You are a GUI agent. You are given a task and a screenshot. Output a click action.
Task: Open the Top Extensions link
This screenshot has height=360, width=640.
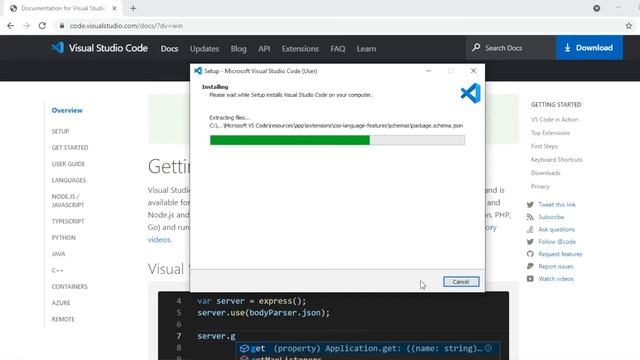click(x=550, y=133)
